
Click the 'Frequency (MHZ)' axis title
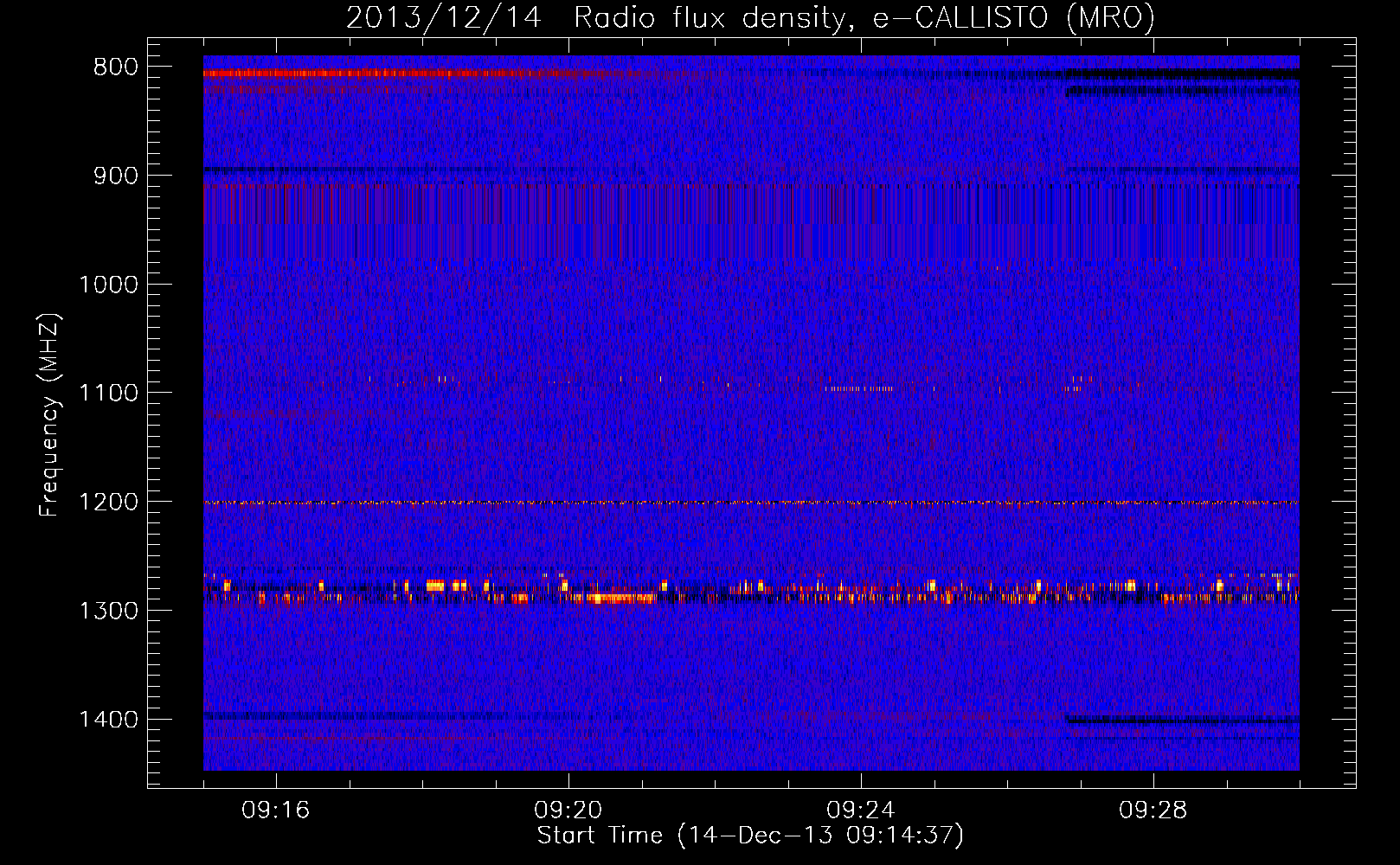pos(50,415)
